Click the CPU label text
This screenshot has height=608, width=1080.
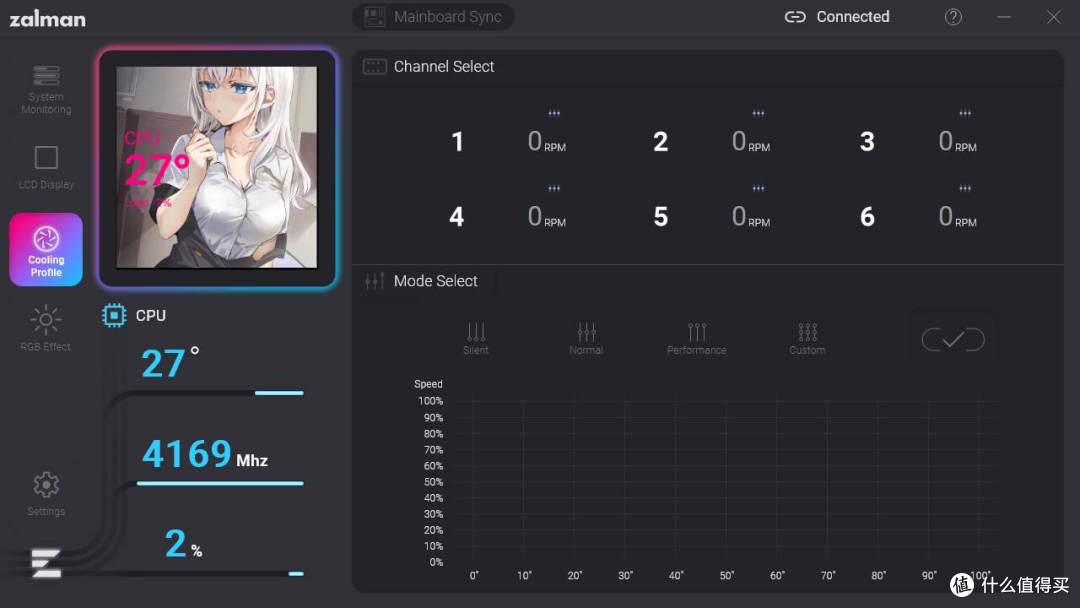pos(151,315)
